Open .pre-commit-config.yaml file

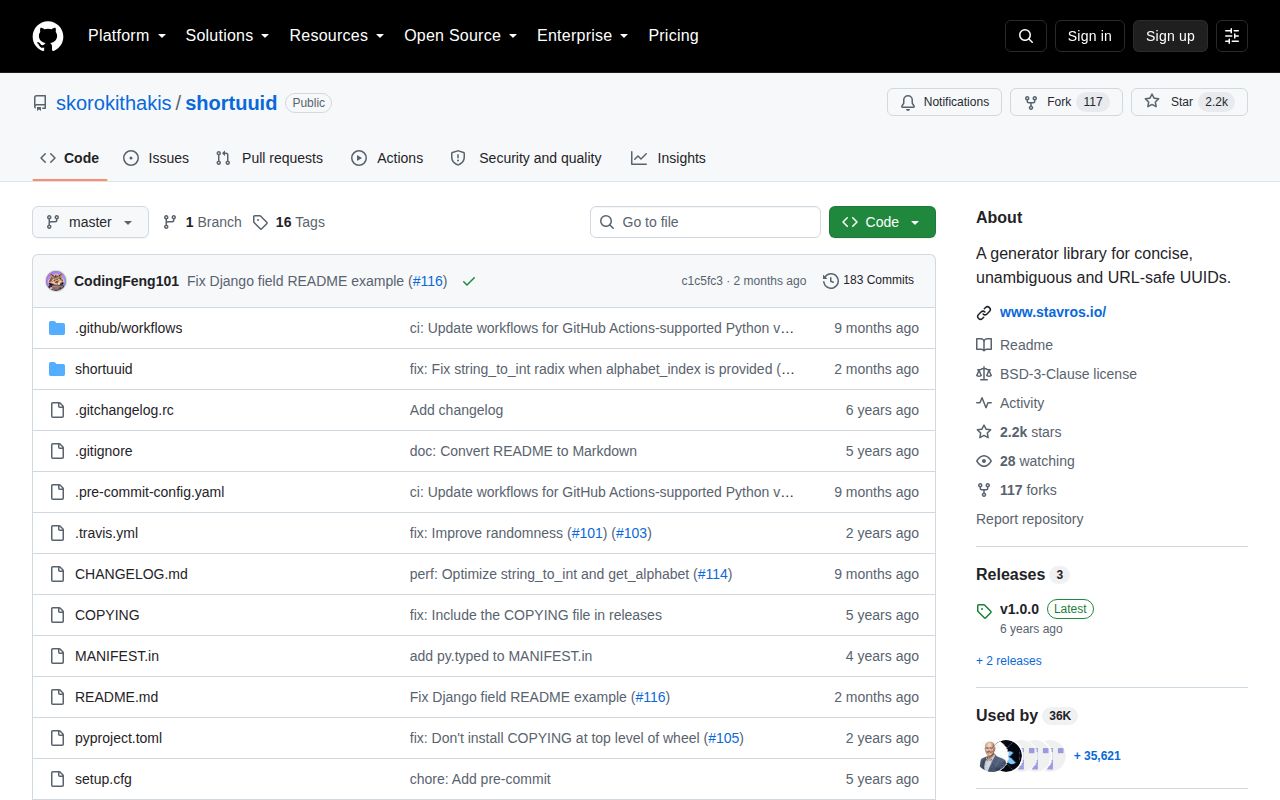point(150,492)
